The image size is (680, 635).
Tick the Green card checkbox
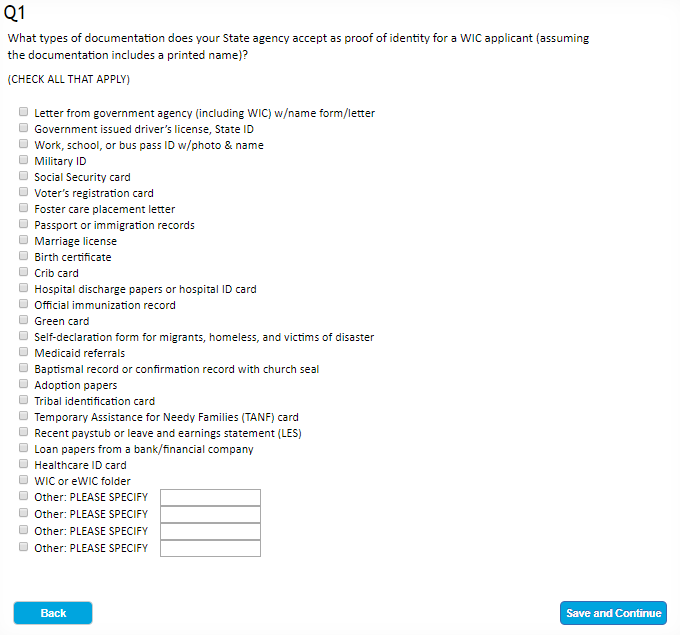(x=23, y=320)
